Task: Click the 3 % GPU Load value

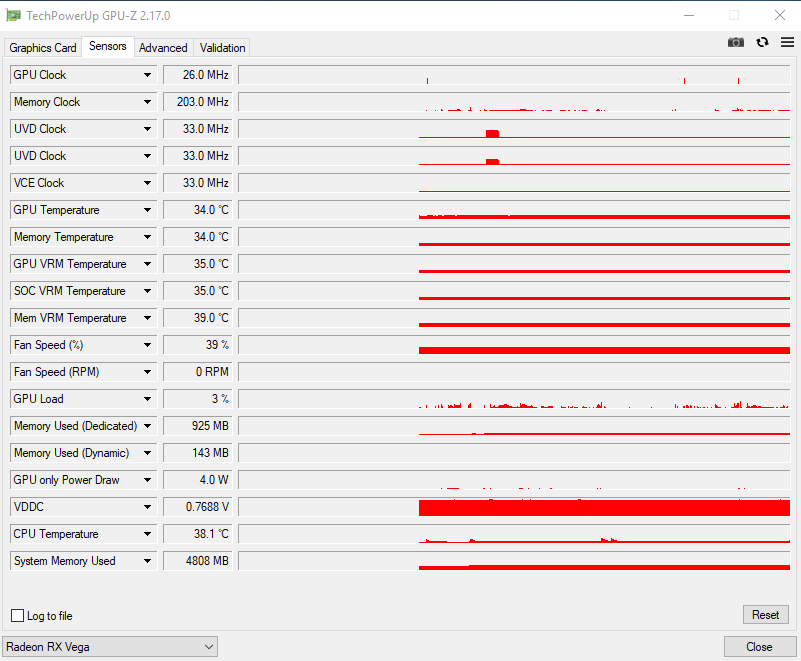Action: coord(198,399)
